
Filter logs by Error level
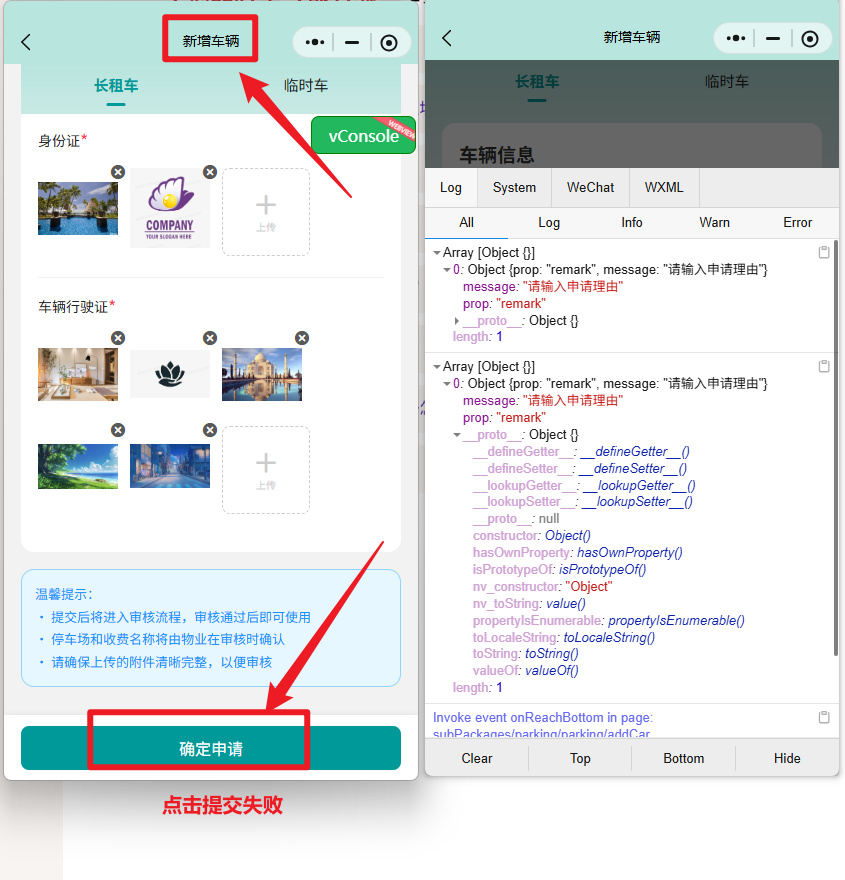[x=797, y=222]
